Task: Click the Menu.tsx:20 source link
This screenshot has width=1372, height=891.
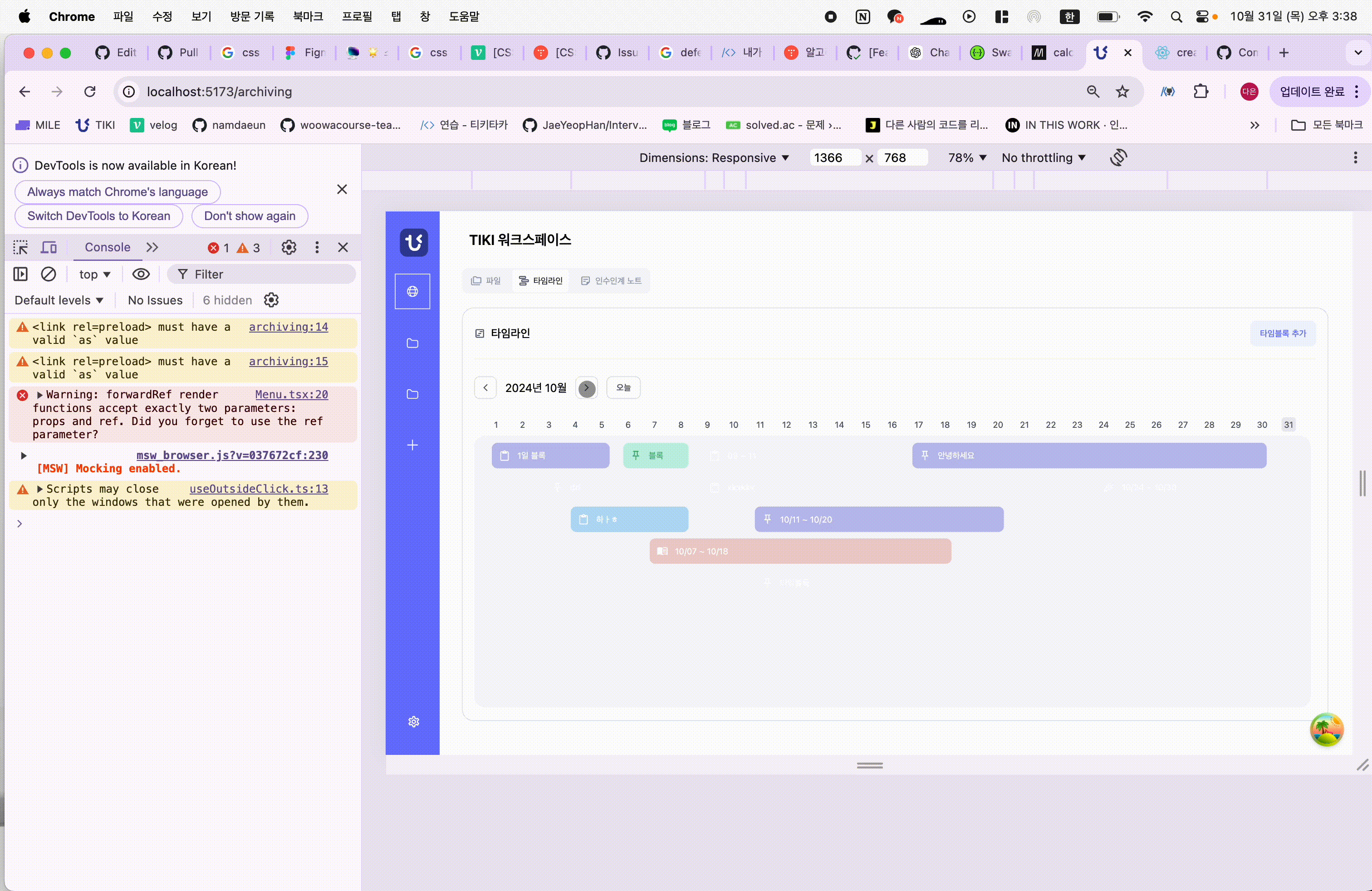Action: [x=291, y=395]
